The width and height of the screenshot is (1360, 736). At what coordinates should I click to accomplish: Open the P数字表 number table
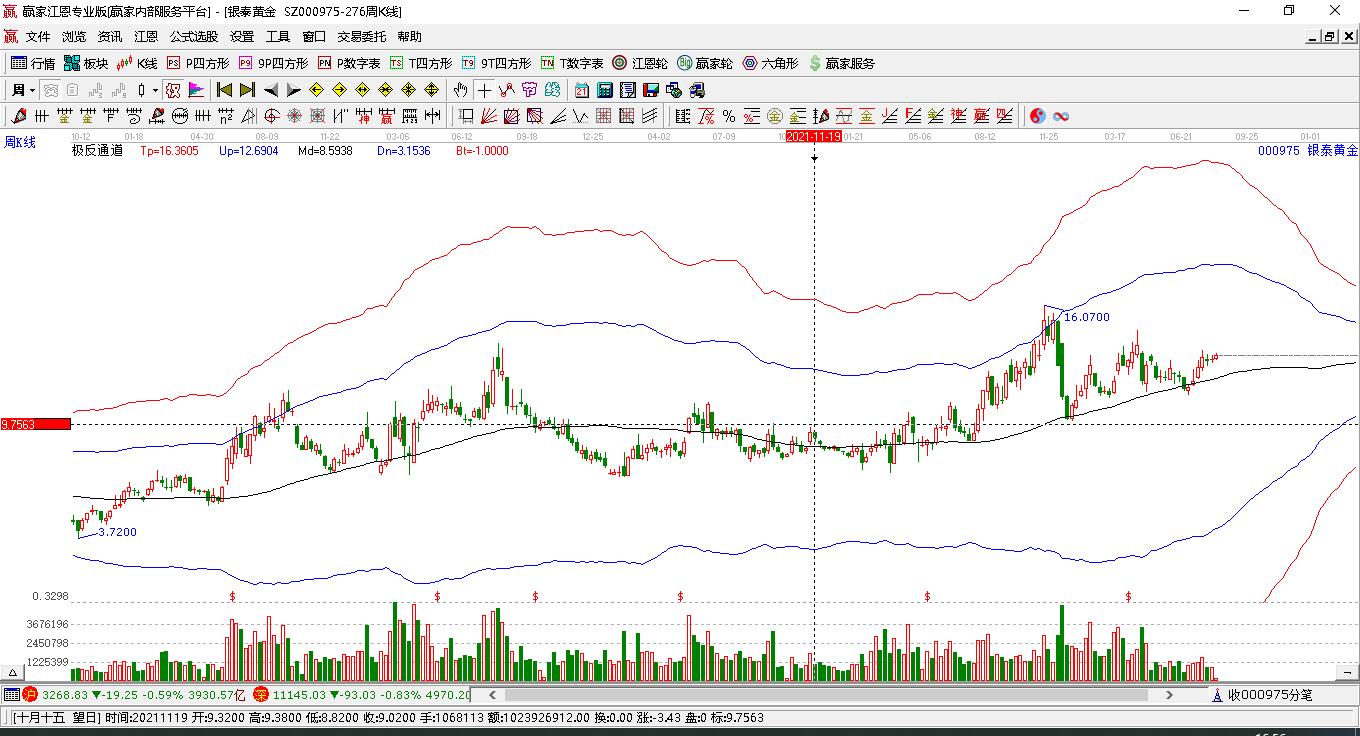click(349, 63)
